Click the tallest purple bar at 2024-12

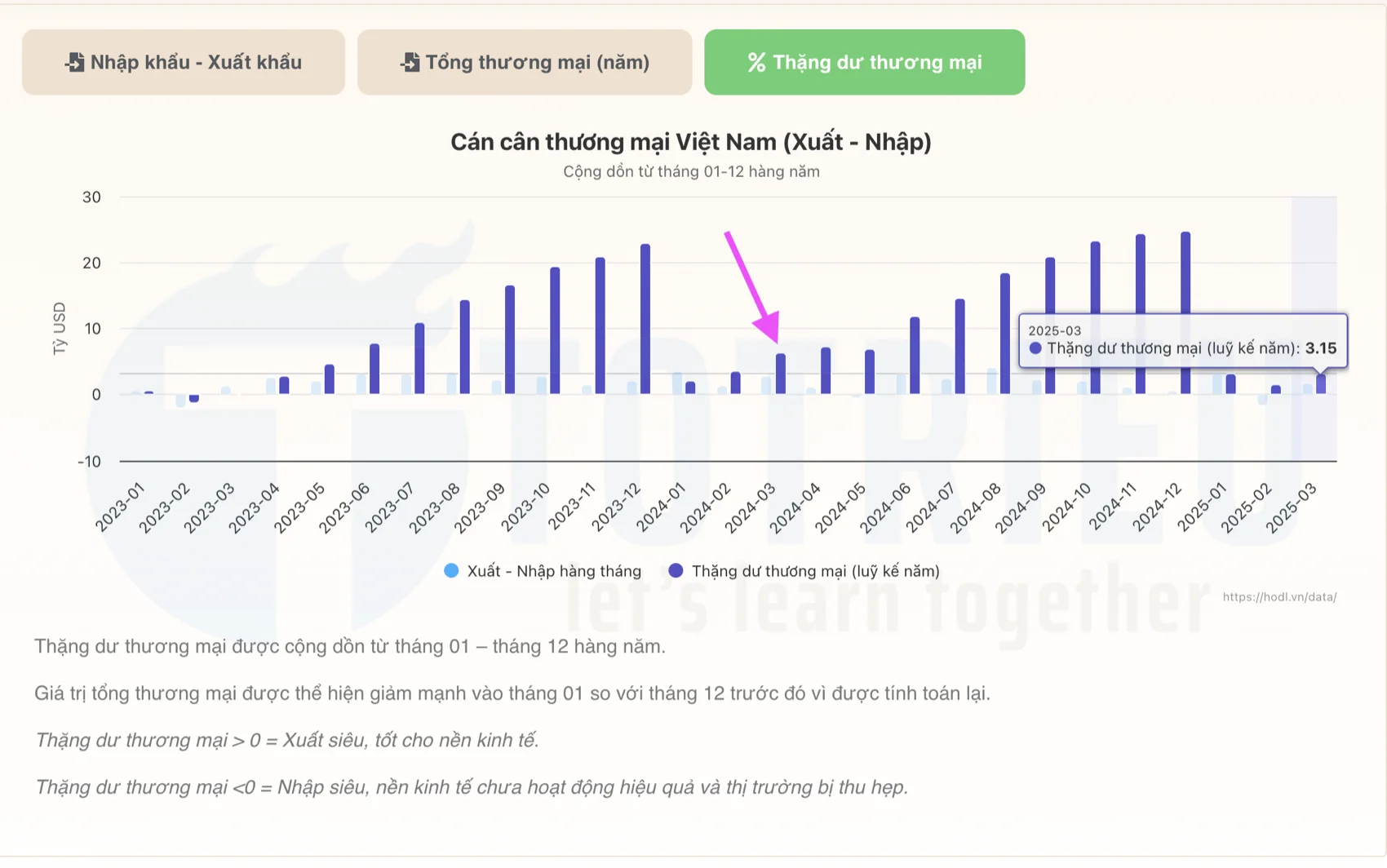coord(1185,313)
